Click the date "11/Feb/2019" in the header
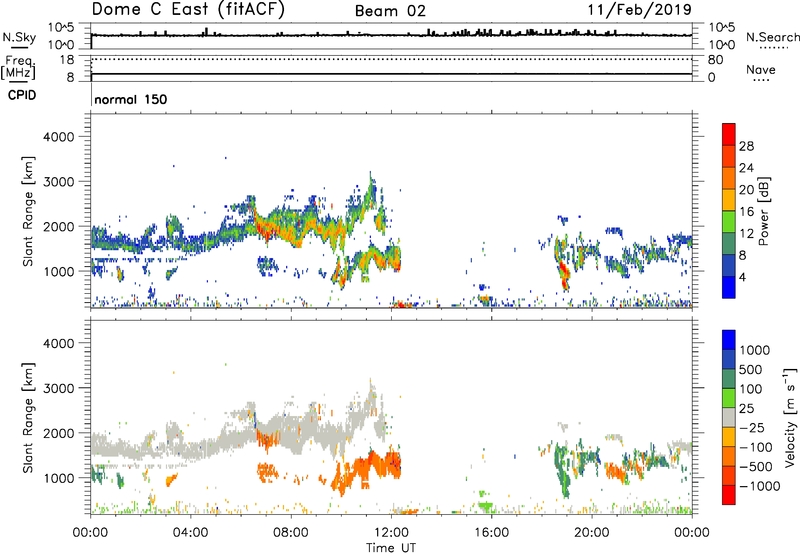This screenshot has height=554, width=800. click(639, 9)
